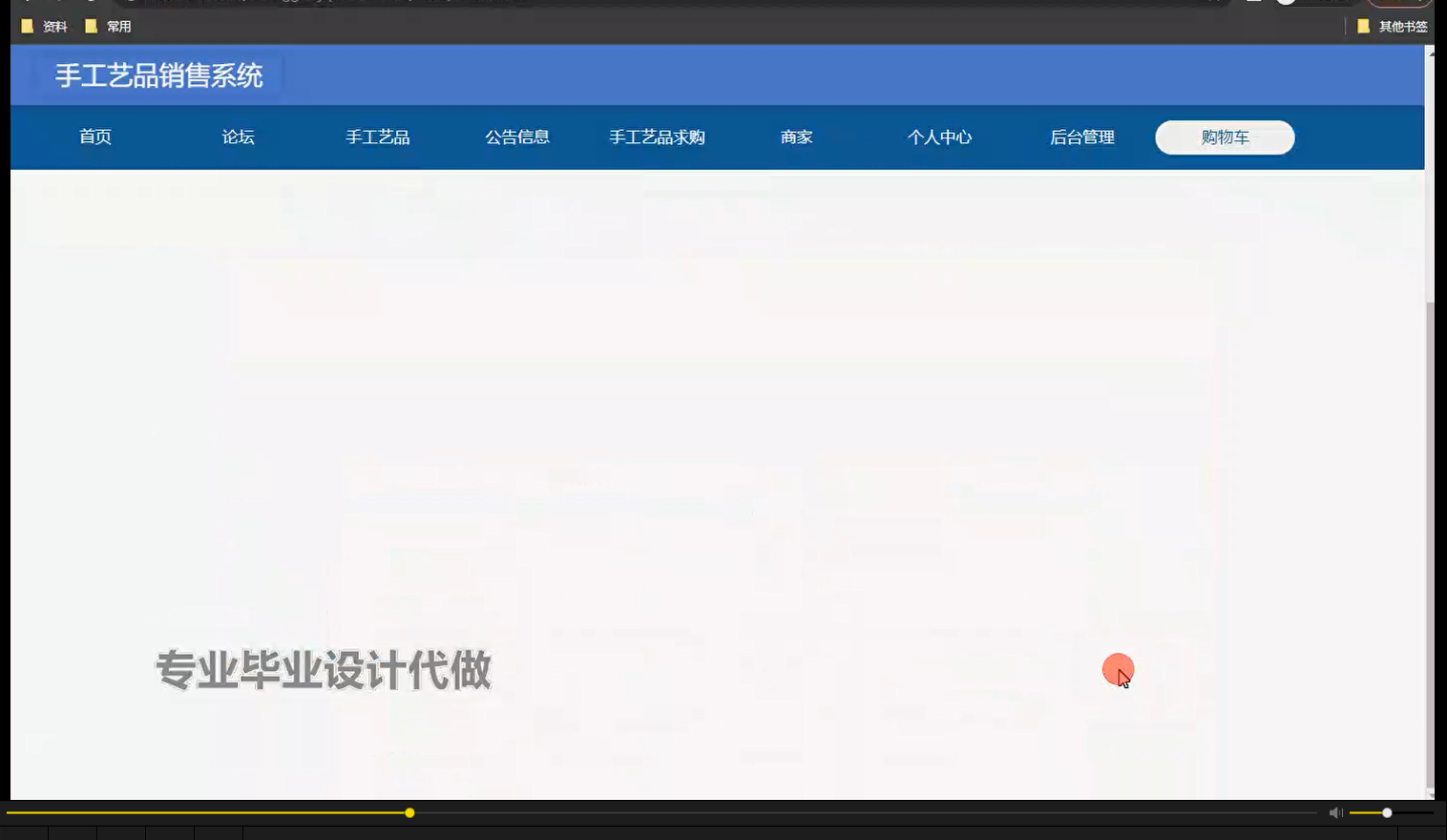Switch to the 首页 tab
1447x840 pixels.
[95, 136]
